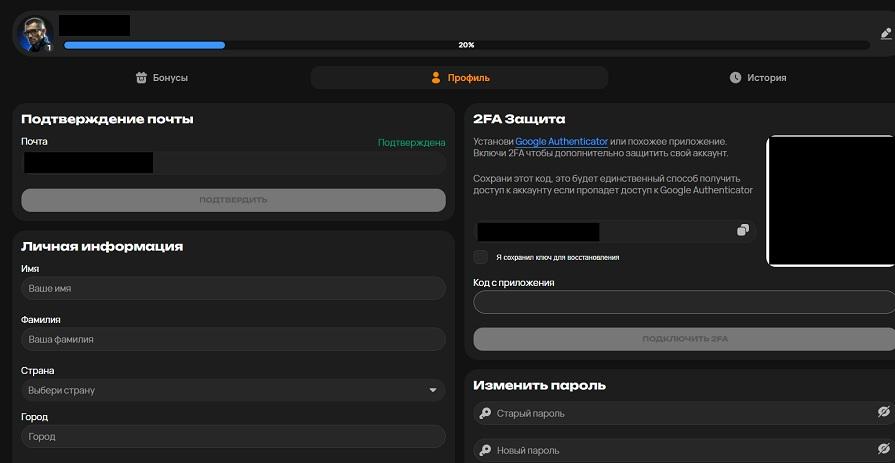Viewport: 895px width, 463px height.
Task: Copy the 2FA recovery key
Action: 743,230
